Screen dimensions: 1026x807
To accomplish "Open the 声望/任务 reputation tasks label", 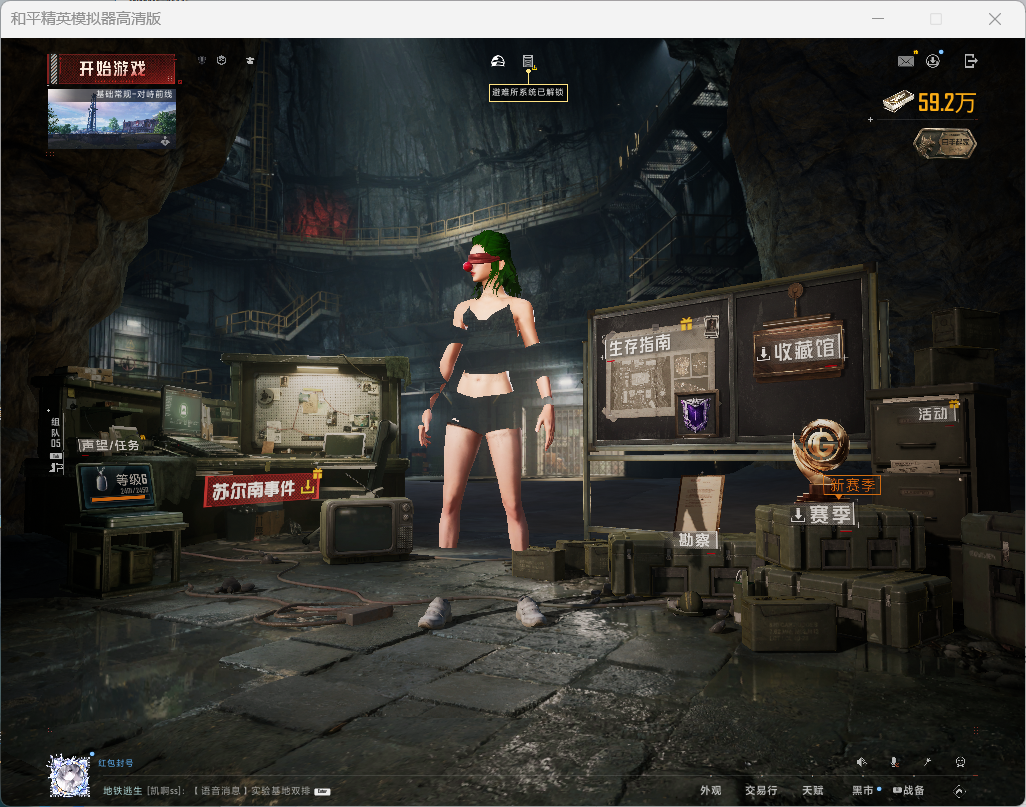I will click(x=111, y=445).
